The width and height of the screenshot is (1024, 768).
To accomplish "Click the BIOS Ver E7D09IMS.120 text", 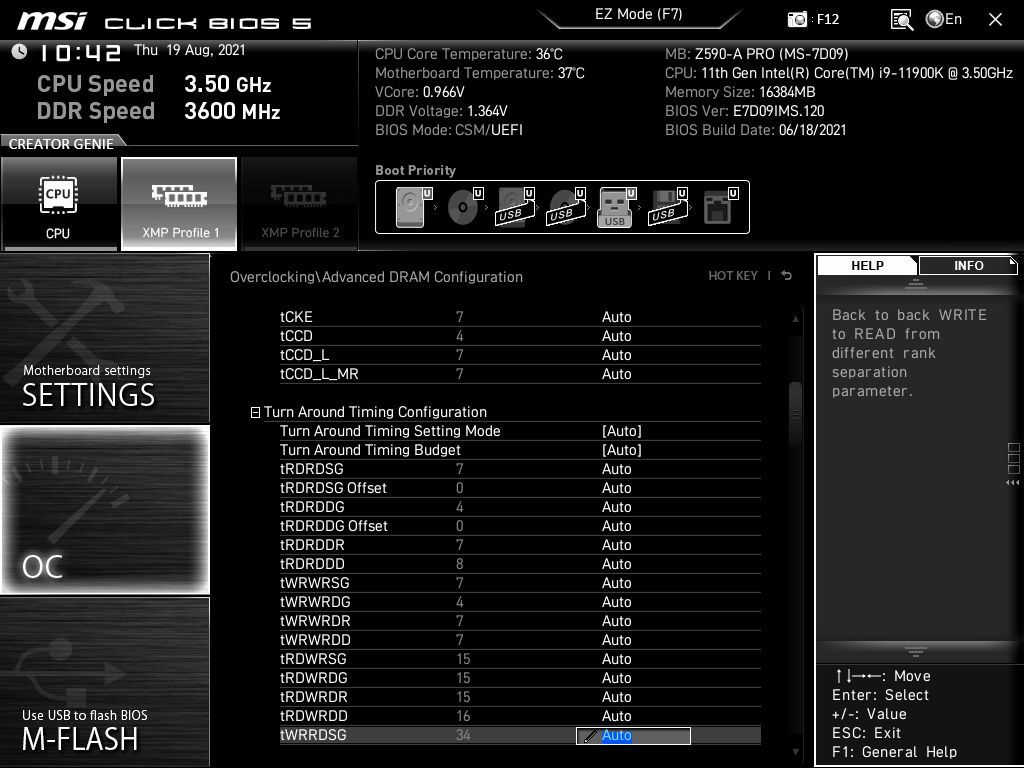I will [744, 111].
